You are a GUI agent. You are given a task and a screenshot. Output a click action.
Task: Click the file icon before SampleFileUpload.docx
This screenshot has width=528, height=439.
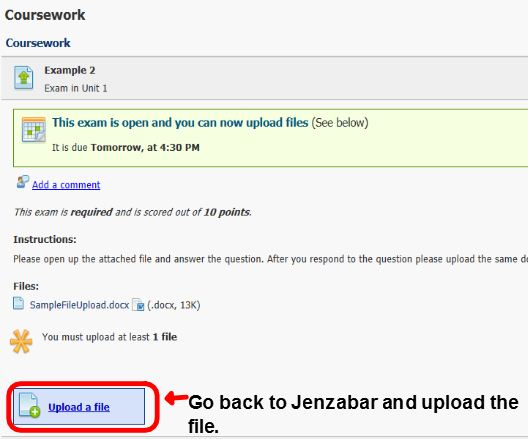click(x=19, y=303)
